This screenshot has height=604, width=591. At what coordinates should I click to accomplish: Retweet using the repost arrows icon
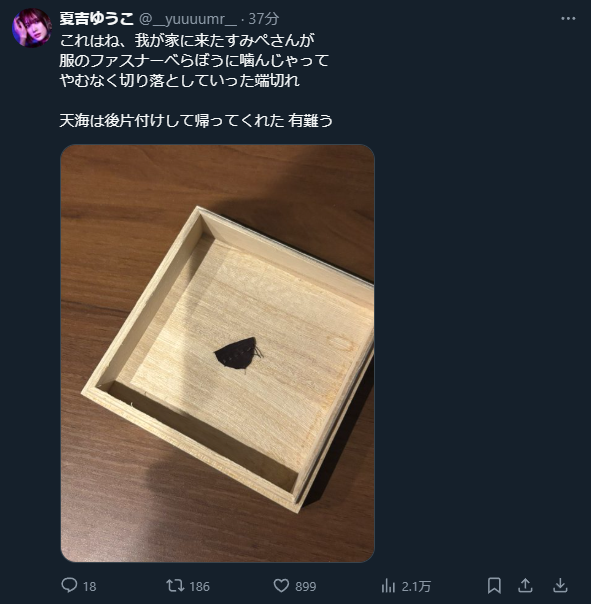(175, 586)
